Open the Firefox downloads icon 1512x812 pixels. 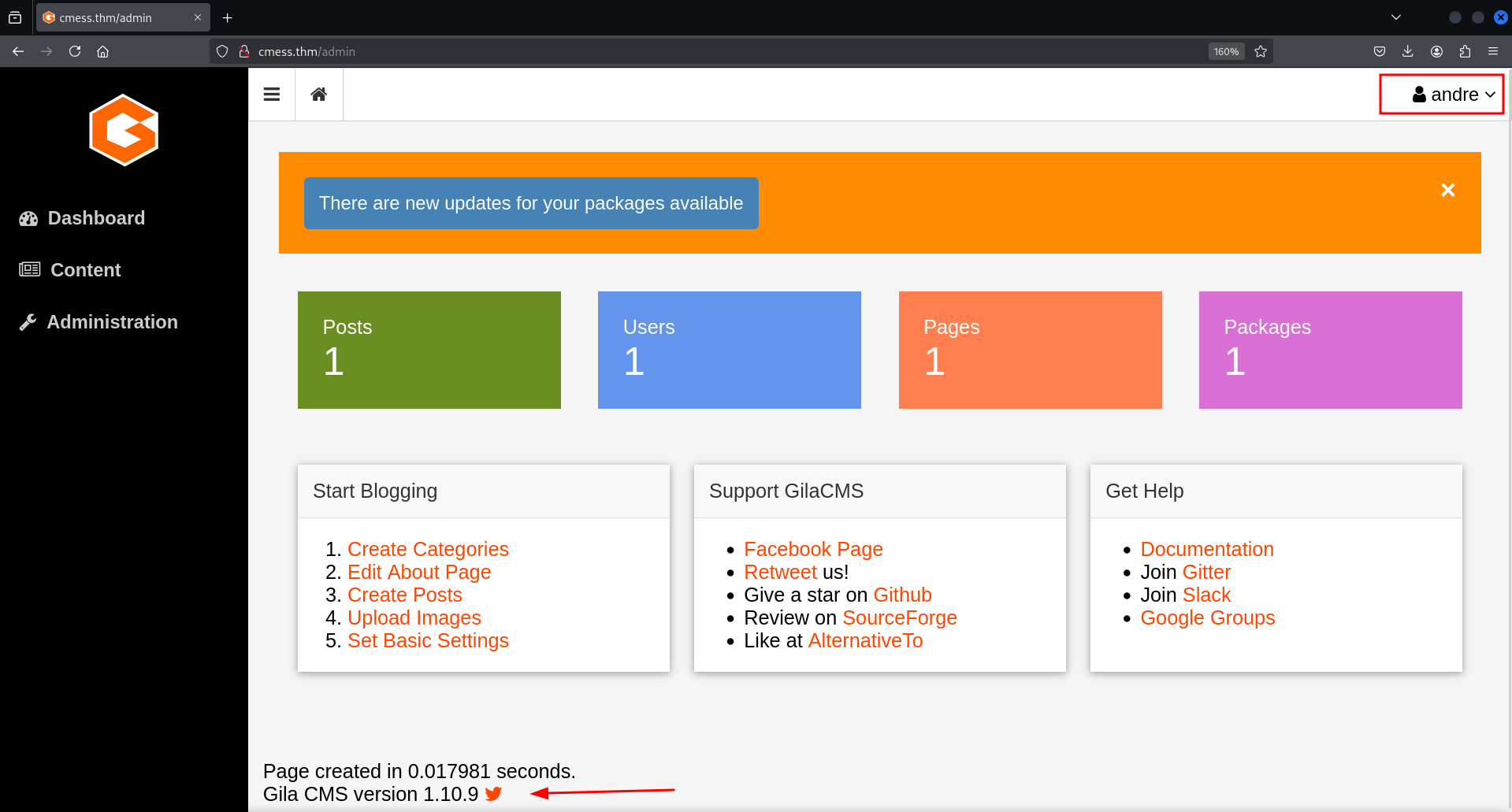pyautogui.click(x=1408, y=51)
